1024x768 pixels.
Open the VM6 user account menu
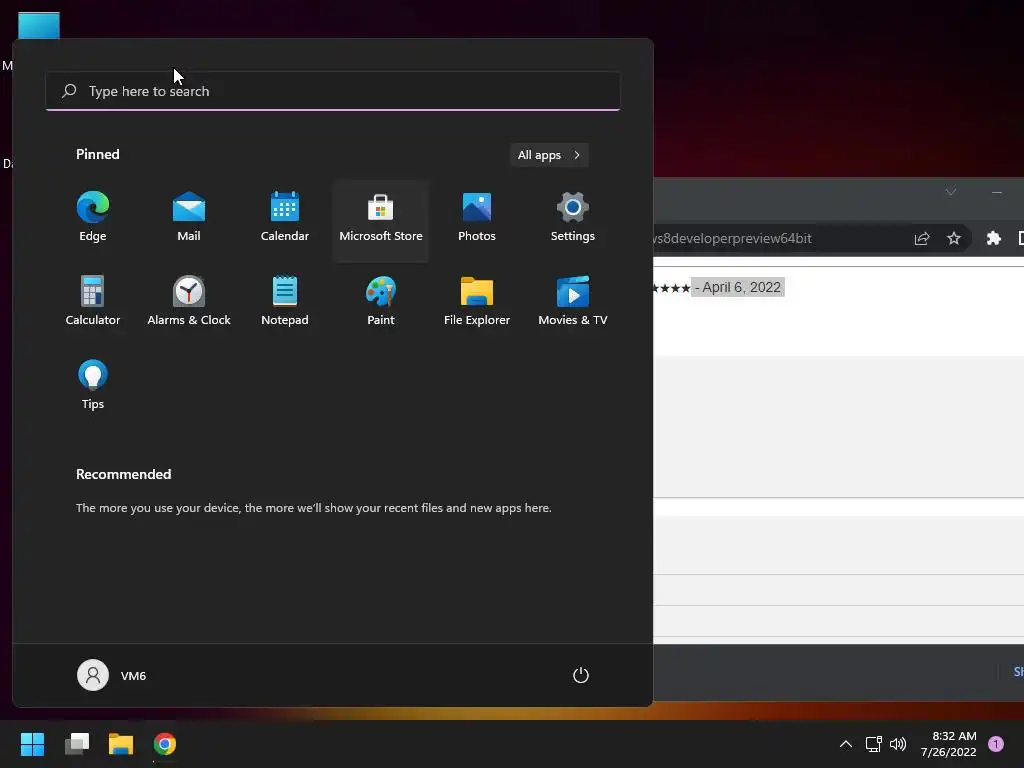(112, 675)
